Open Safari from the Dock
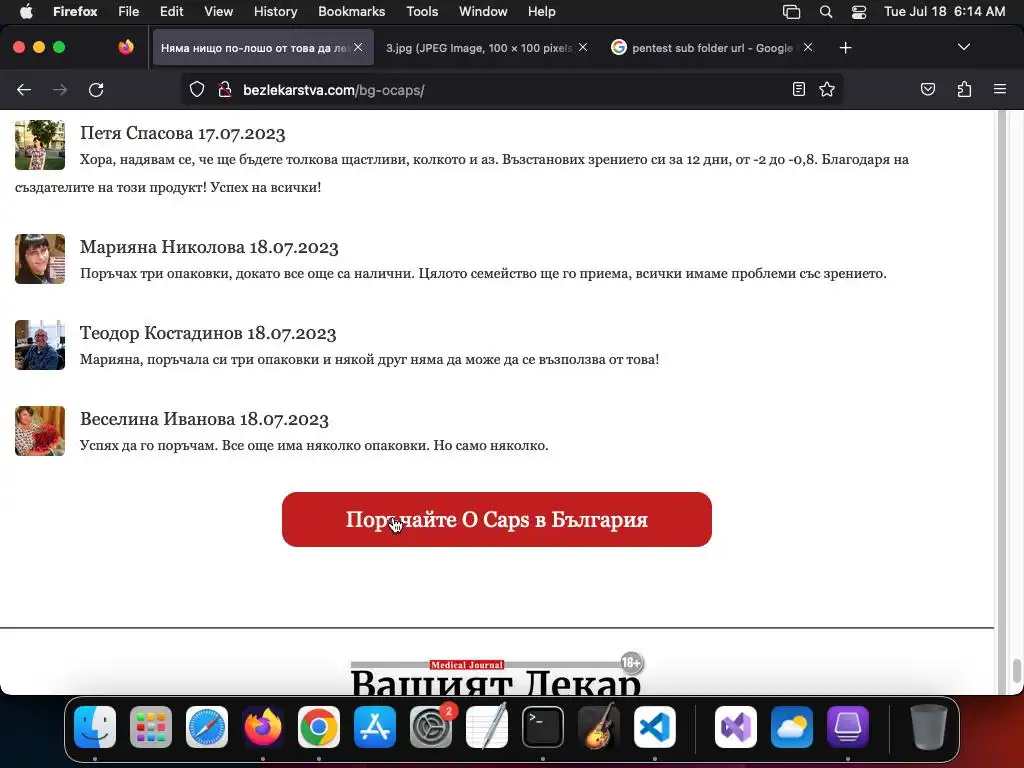Image resolution: width=1024 pixels, height=768 pixels. point(207,727)
